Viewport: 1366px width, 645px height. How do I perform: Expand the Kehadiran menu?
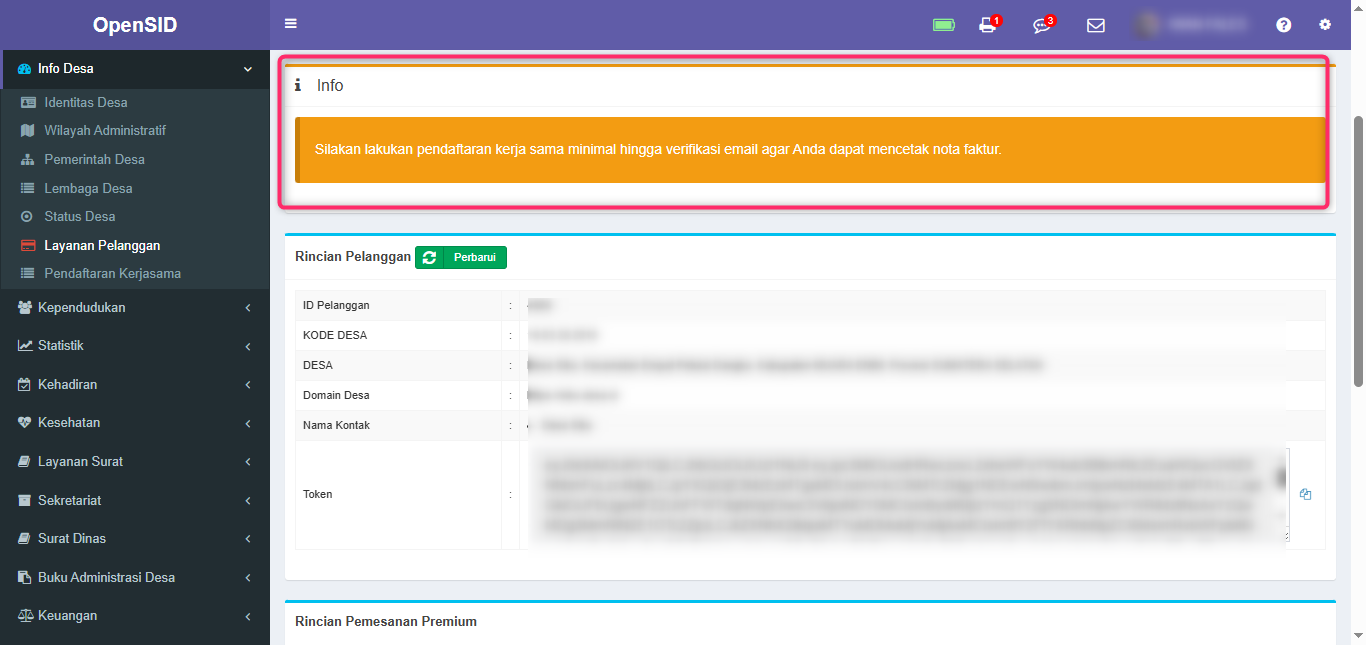(x=135, y=385)
